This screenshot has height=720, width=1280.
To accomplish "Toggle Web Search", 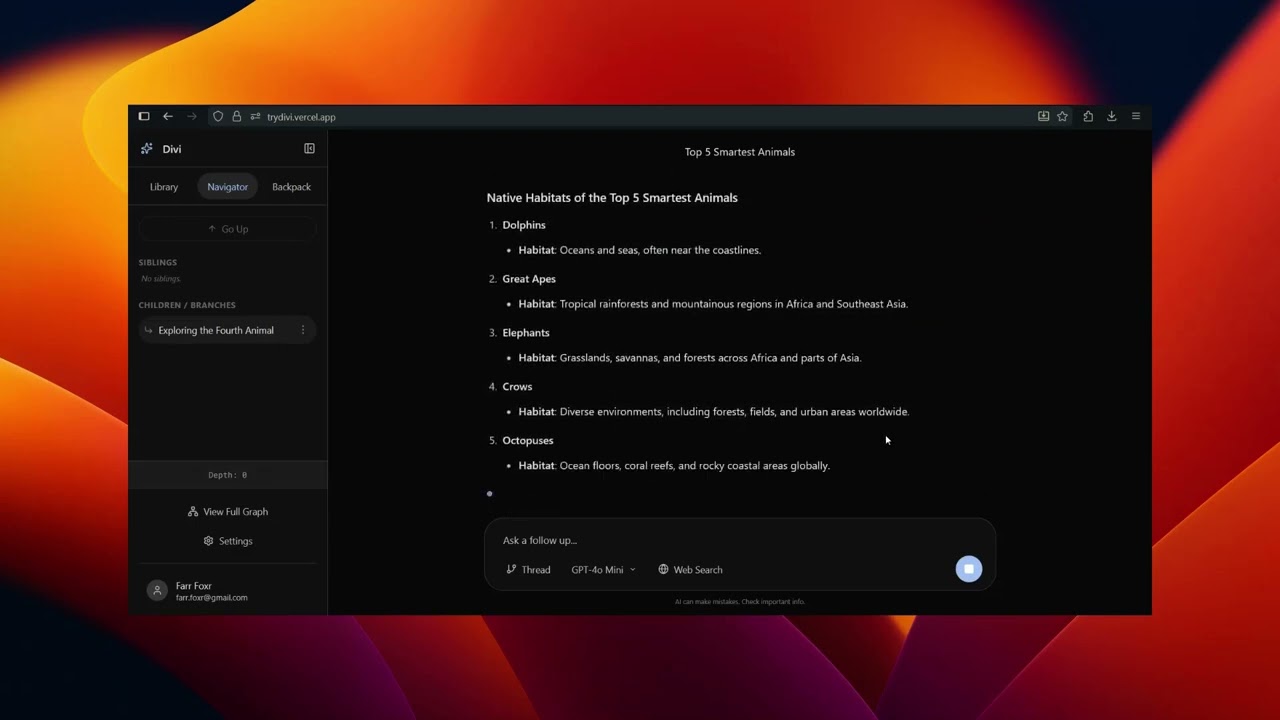I will (x=690, y=570).
